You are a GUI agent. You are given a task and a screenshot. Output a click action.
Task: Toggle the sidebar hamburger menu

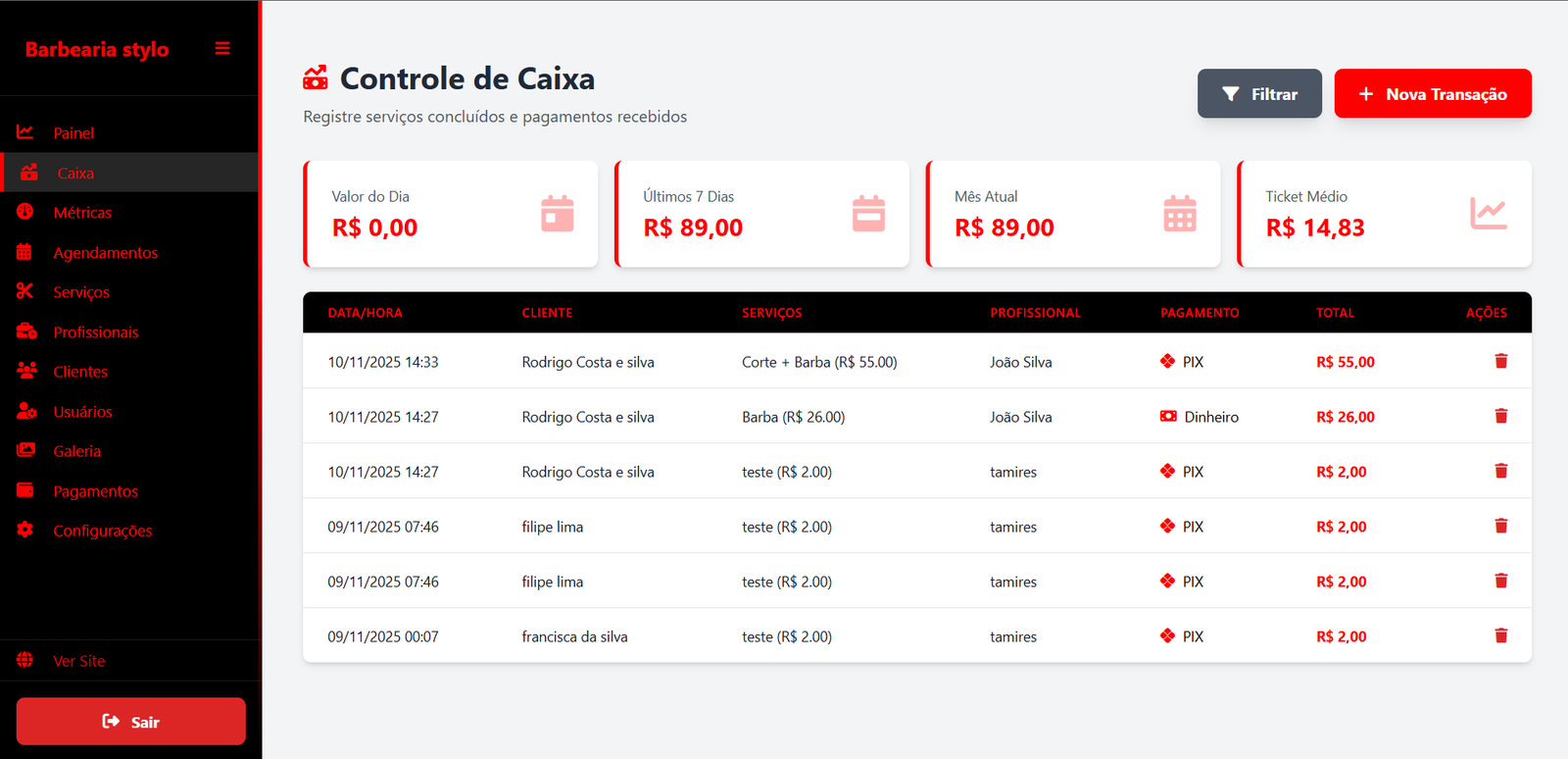coord(222,48)
